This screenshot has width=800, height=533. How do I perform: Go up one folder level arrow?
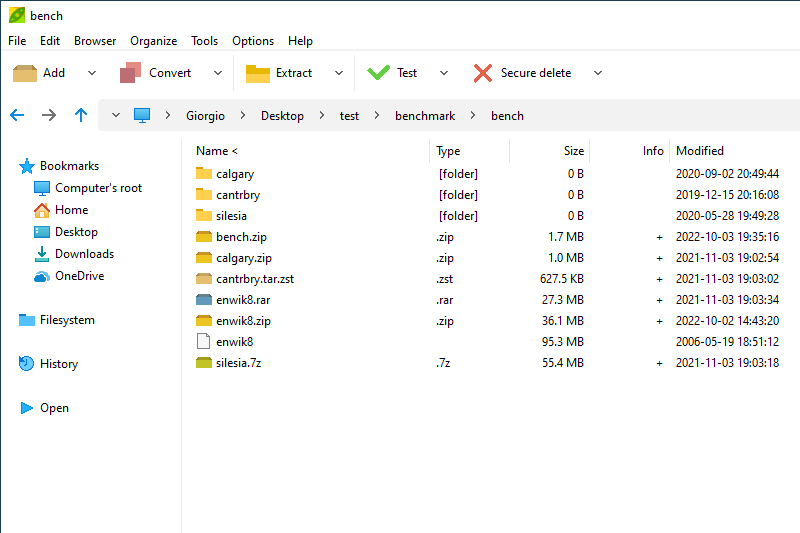click(81, 115)
